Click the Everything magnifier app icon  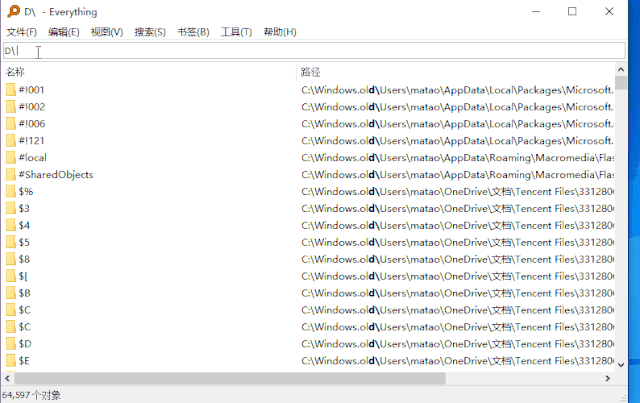pyautogui.click(x=13, y=11)
